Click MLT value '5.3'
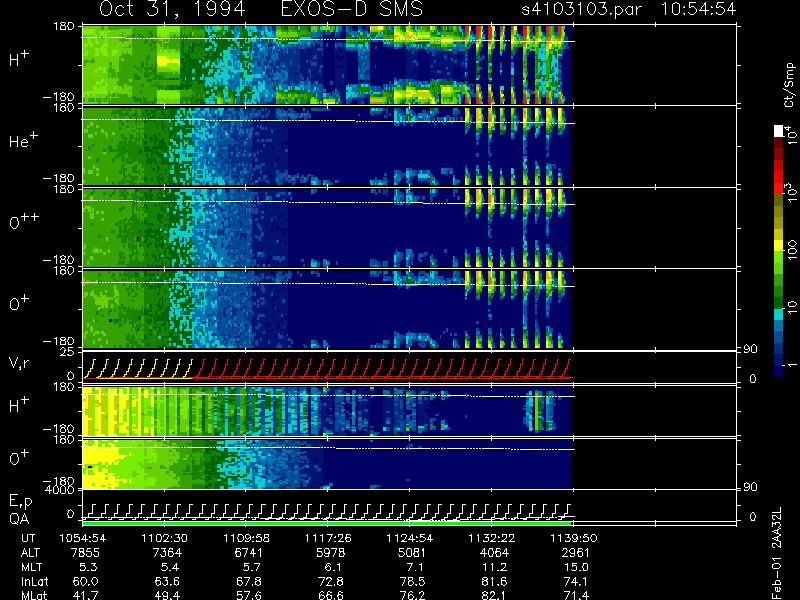Screen dimensions: 800x600 [88, 567]
